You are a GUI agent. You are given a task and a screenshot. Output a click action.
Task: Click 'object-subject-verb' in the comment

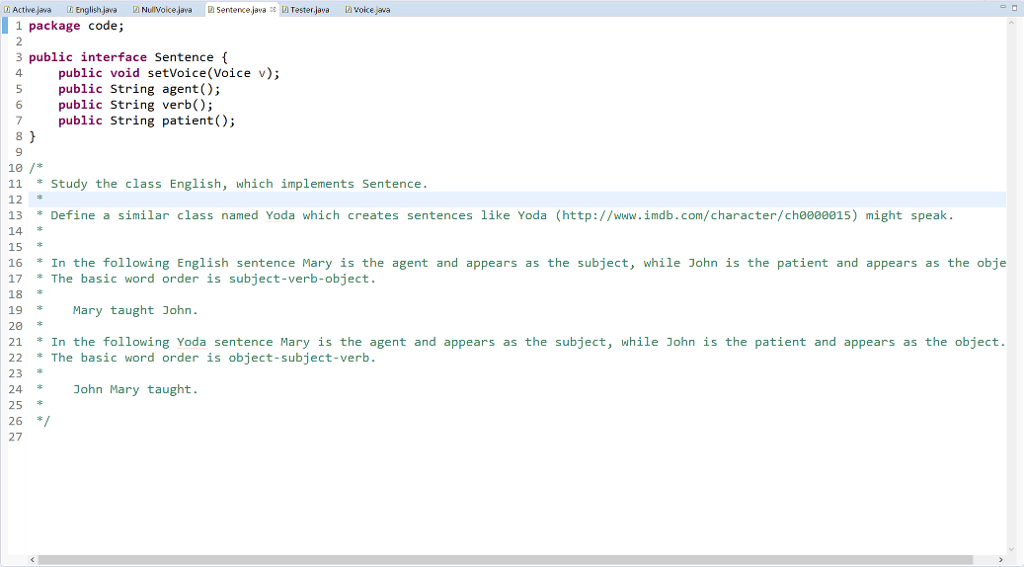pos(299,358)
